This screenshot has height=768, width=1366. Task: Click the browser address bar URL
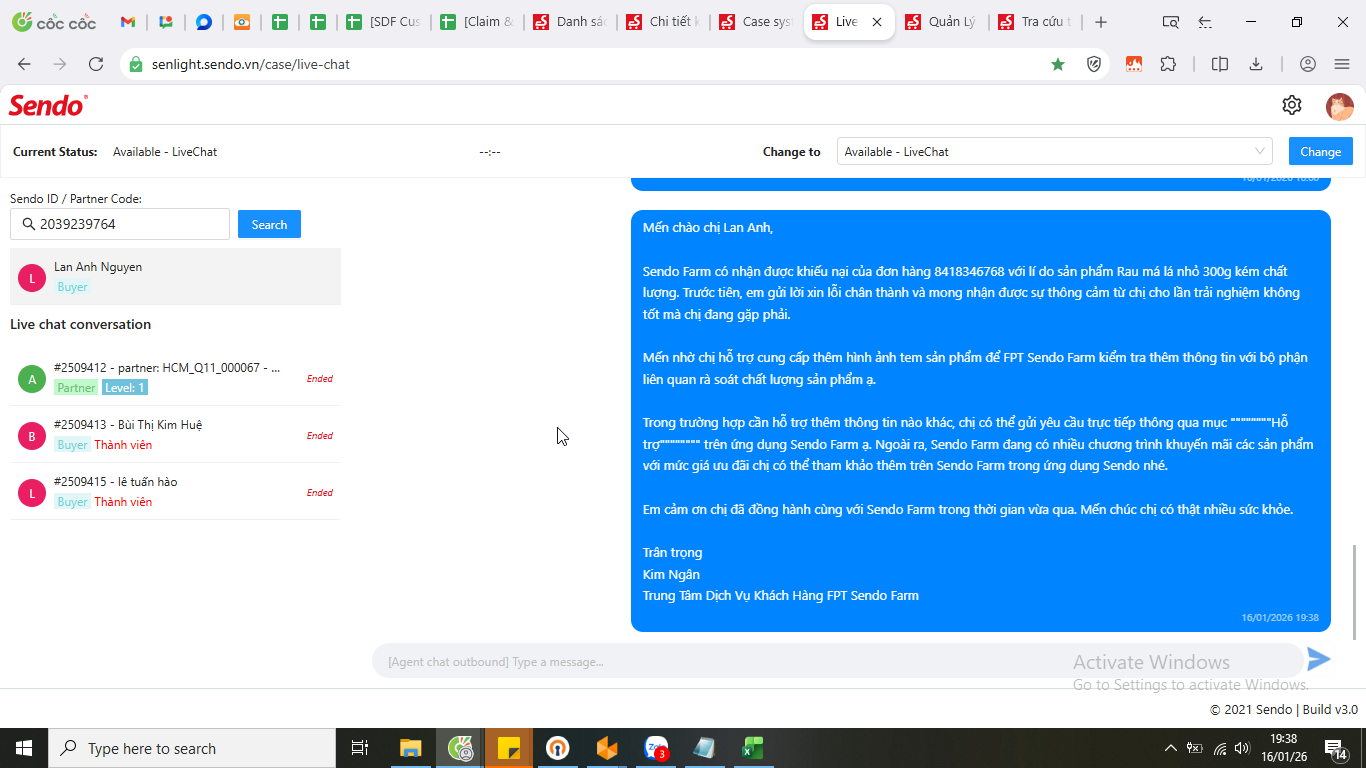click(251, 64)
